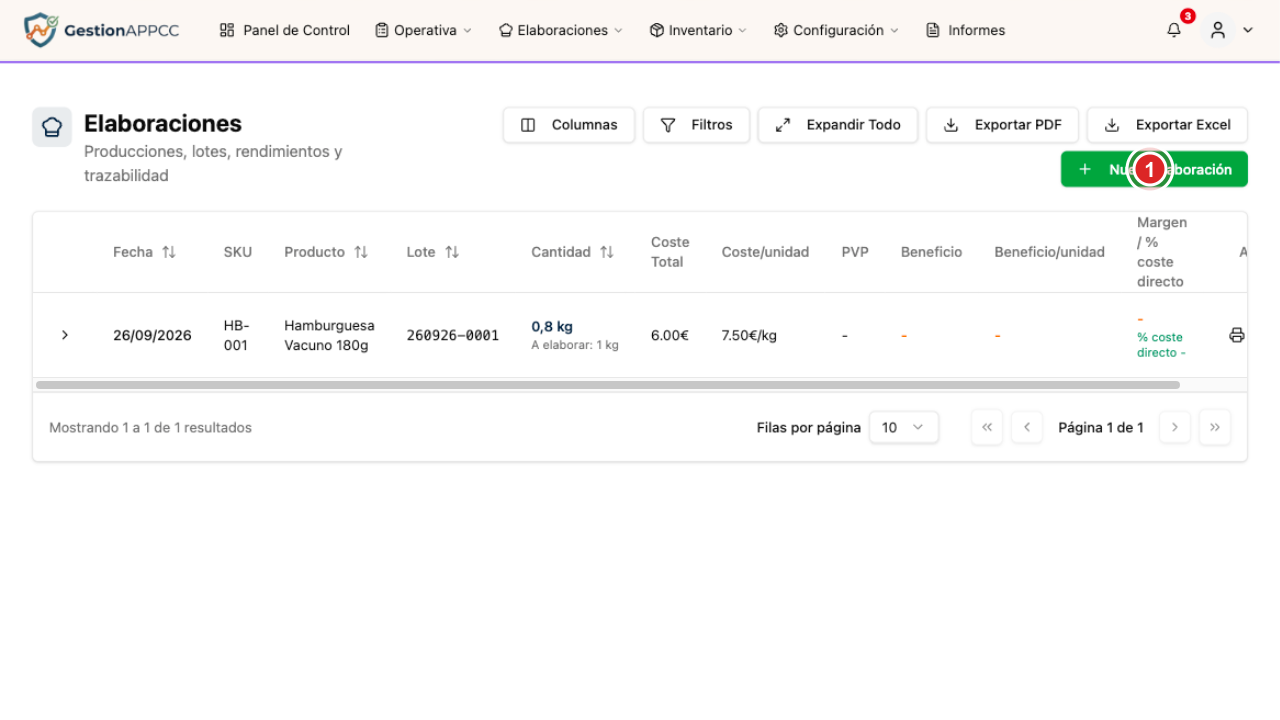Image resolution: width=1280 pixels, height=720 pixels.
Task: Go to the first page of results
Action: tap(987, 427)
